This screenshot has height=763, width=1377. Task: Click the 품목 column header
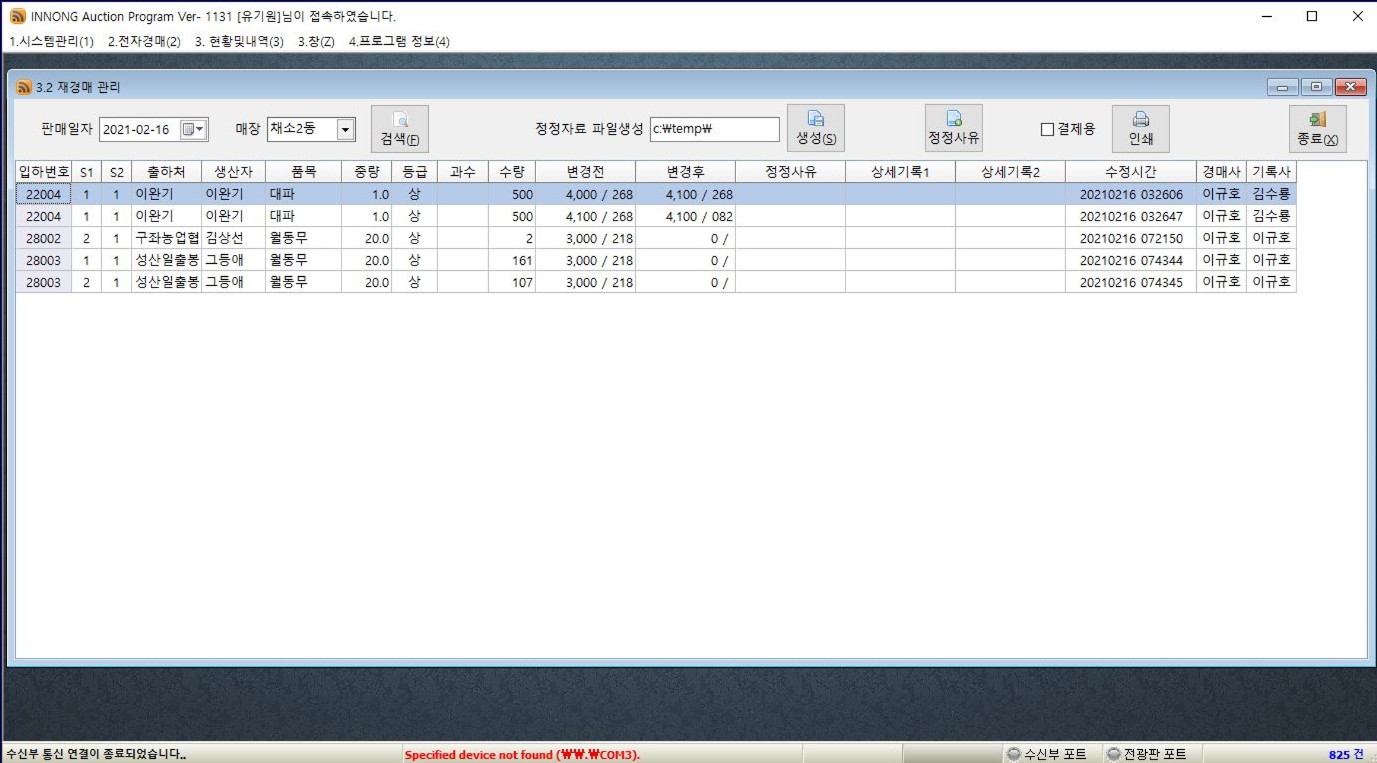click(302, 172)
